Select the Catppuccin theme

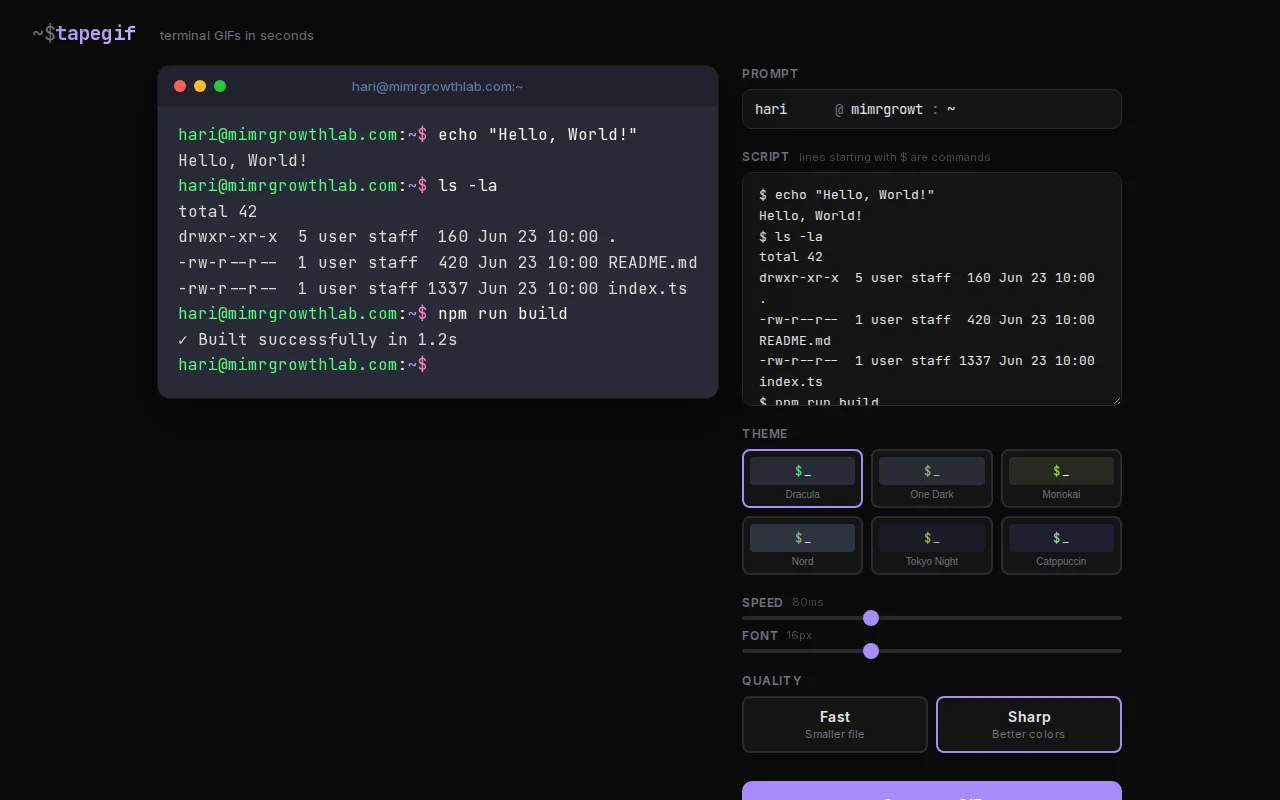[1061, 545]
